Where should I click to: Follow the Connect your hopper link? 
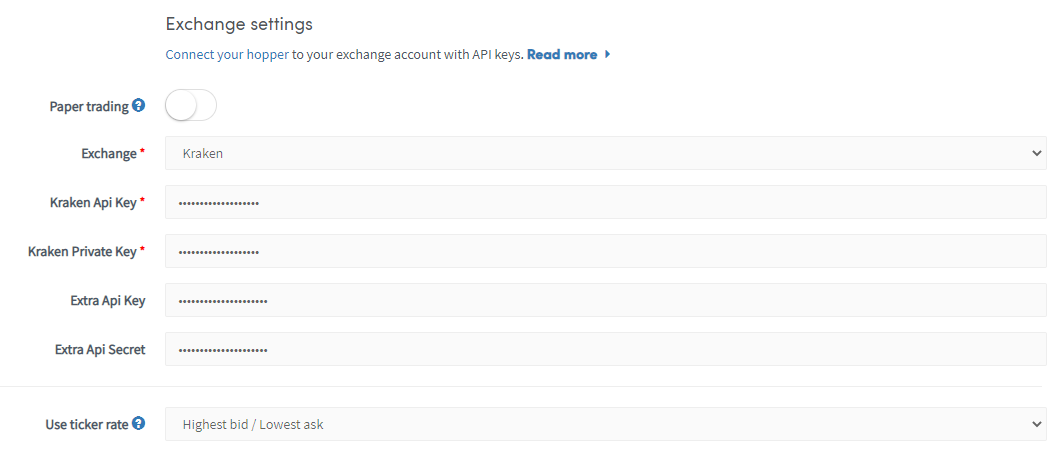pyautogui.click(x=227, y=55)
